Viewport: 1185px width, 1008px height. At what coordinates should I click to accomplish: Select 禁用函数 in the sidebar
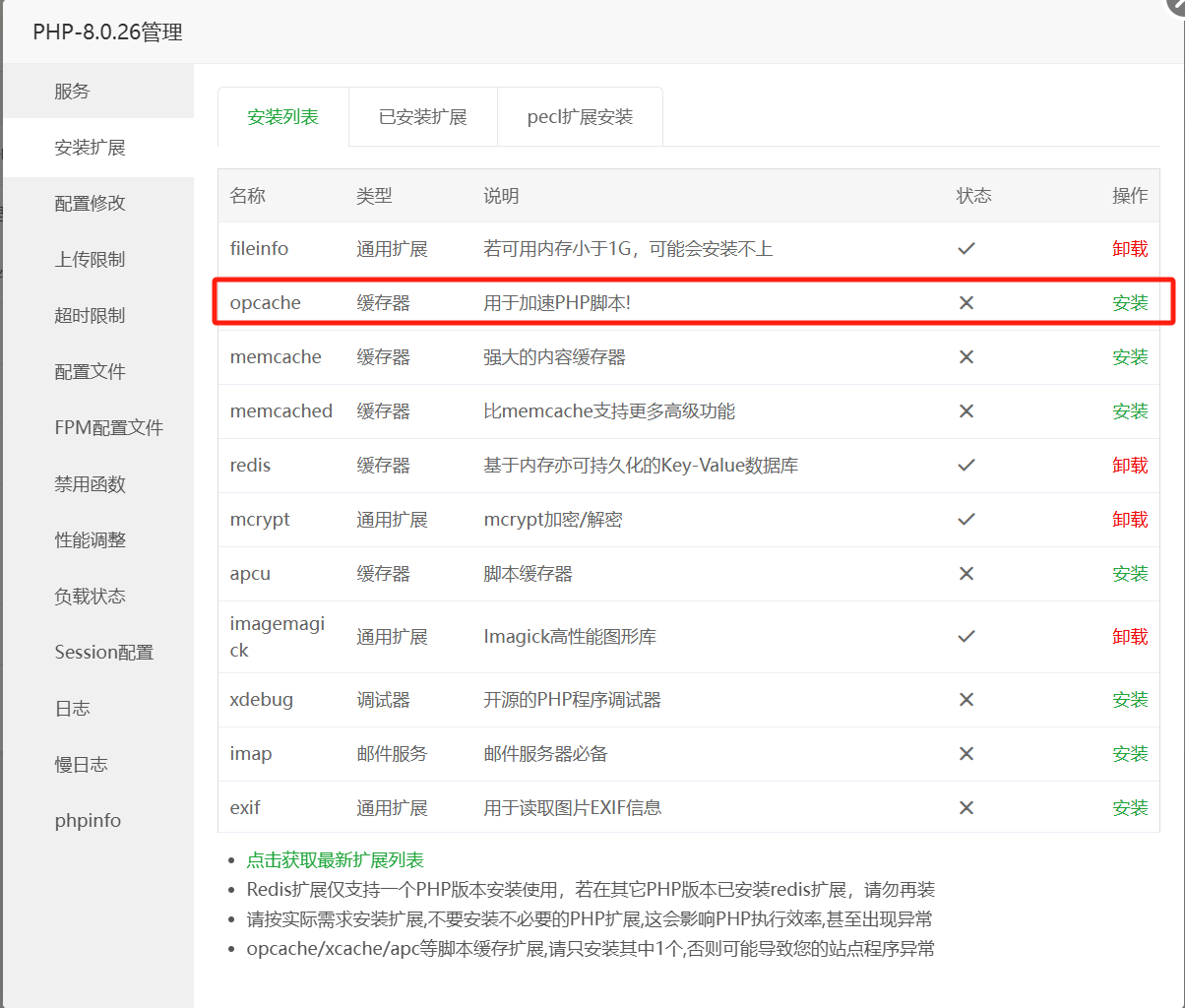90,484
